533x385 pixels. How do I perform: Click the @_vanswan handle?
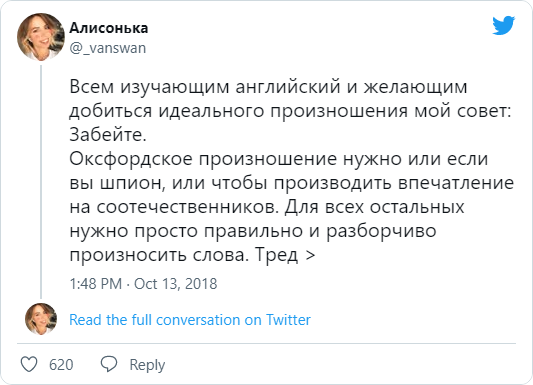(108, 48)
